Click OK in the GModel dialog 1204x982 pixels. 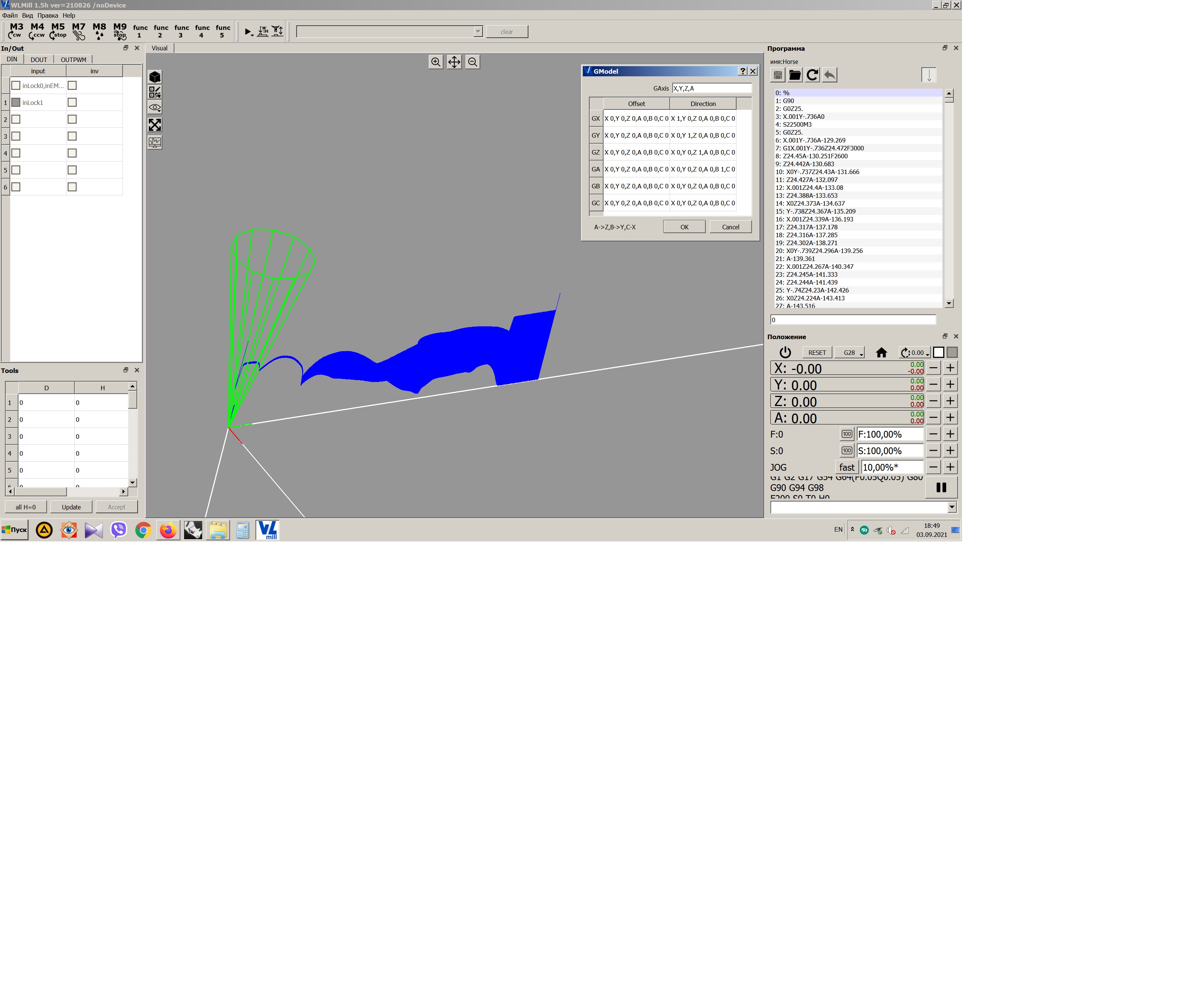pos(684,227)
